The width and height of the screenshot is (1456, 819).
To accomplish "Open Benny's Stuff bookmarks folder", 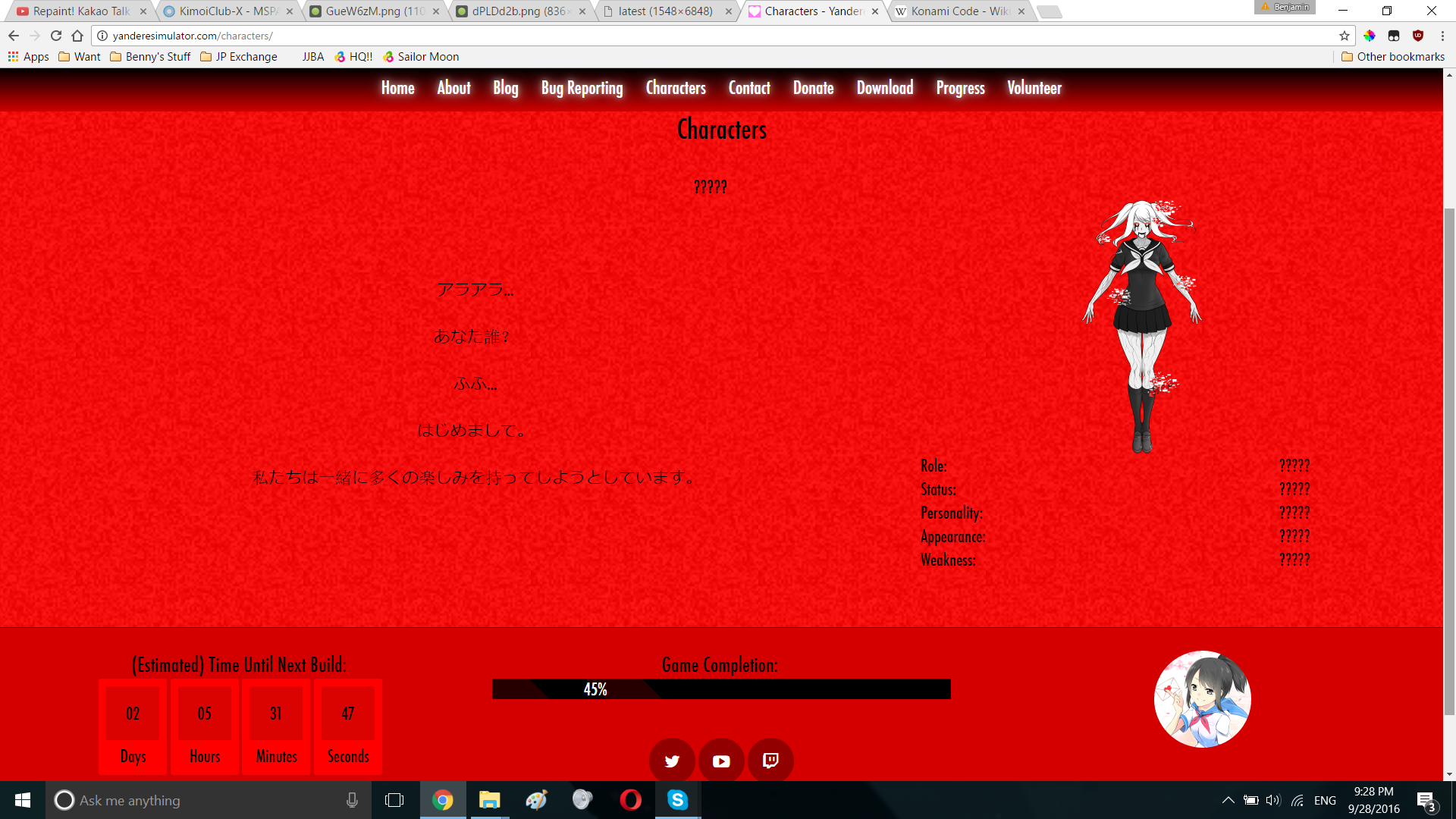I will [x=150, y=57].
